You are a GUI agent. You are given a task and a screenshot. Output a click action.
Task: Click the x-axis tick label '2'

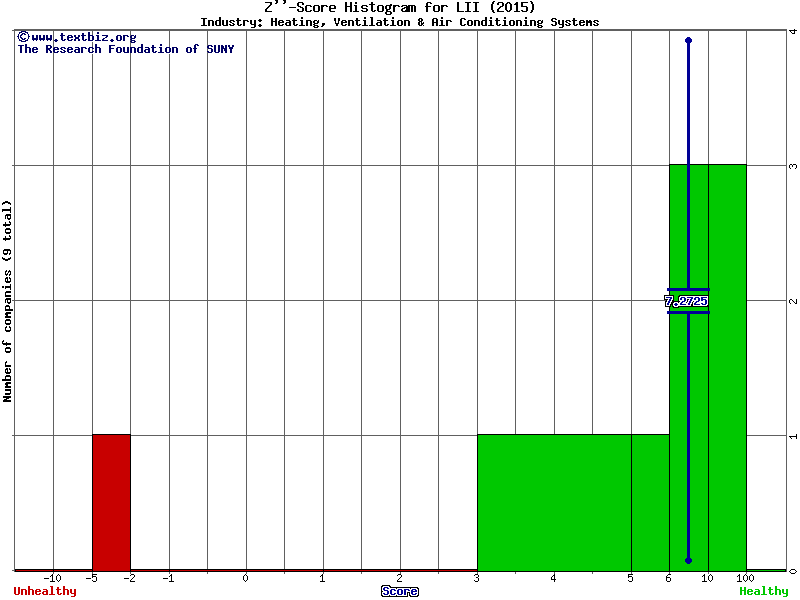click(399, 579)
